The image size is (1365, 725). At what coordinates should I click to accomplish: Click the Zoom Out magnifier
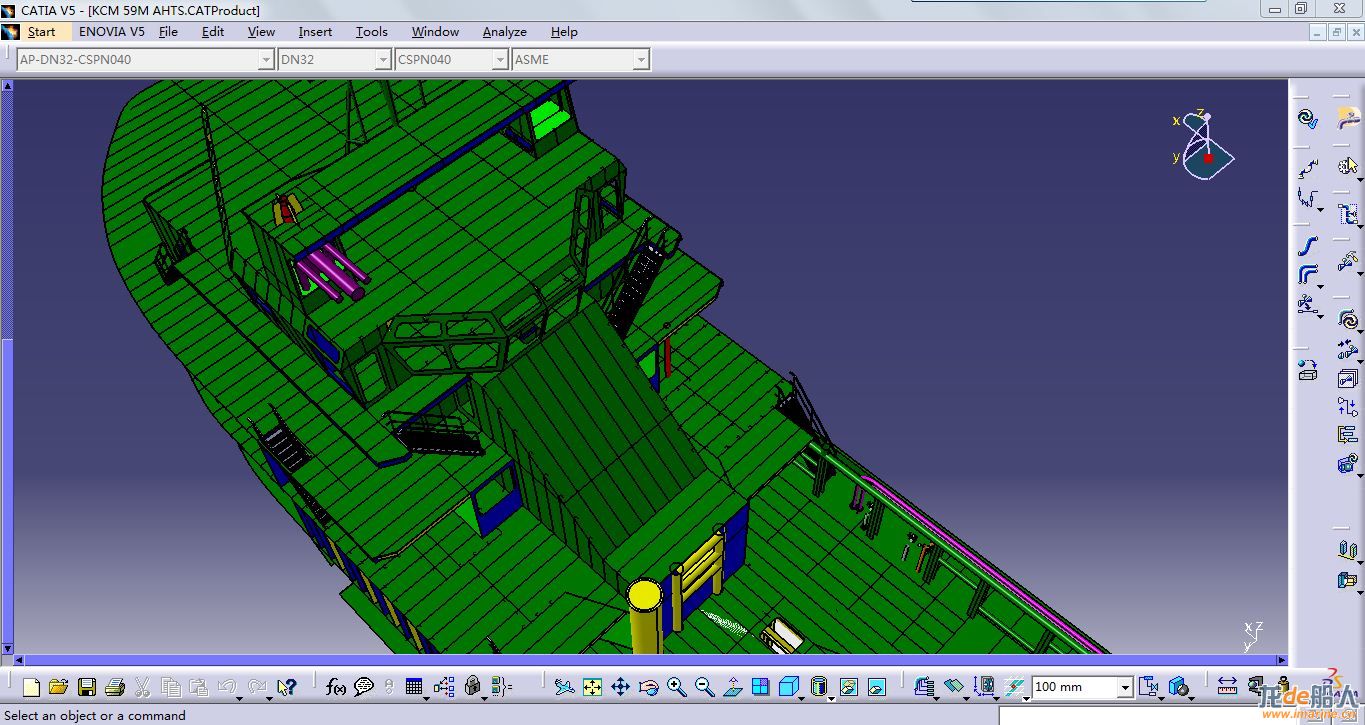tap(705, 687)
